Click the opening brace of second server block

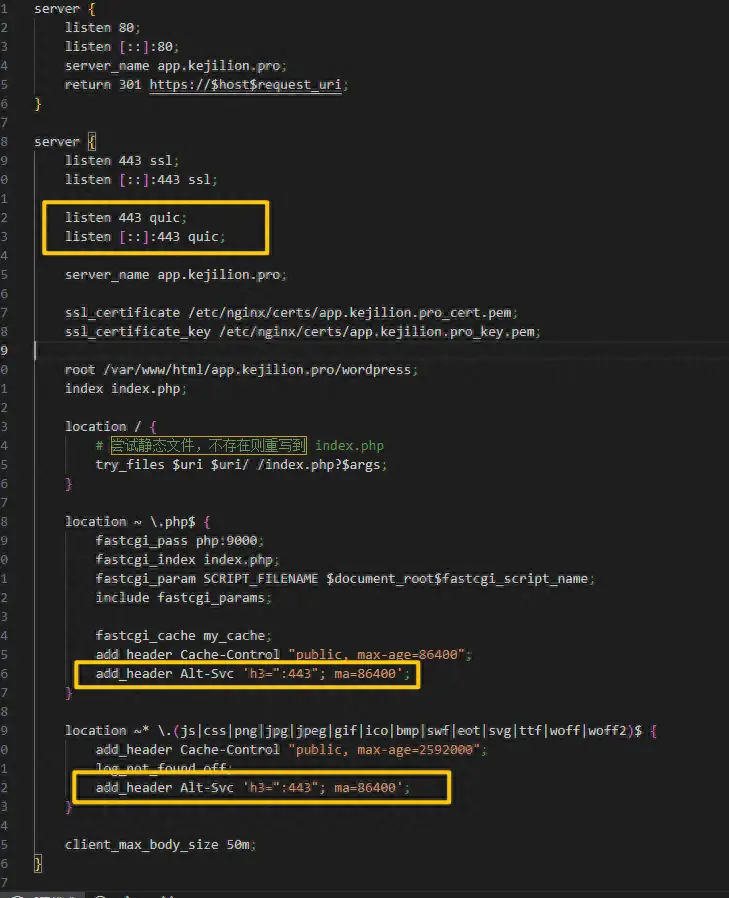coord(89,142)
